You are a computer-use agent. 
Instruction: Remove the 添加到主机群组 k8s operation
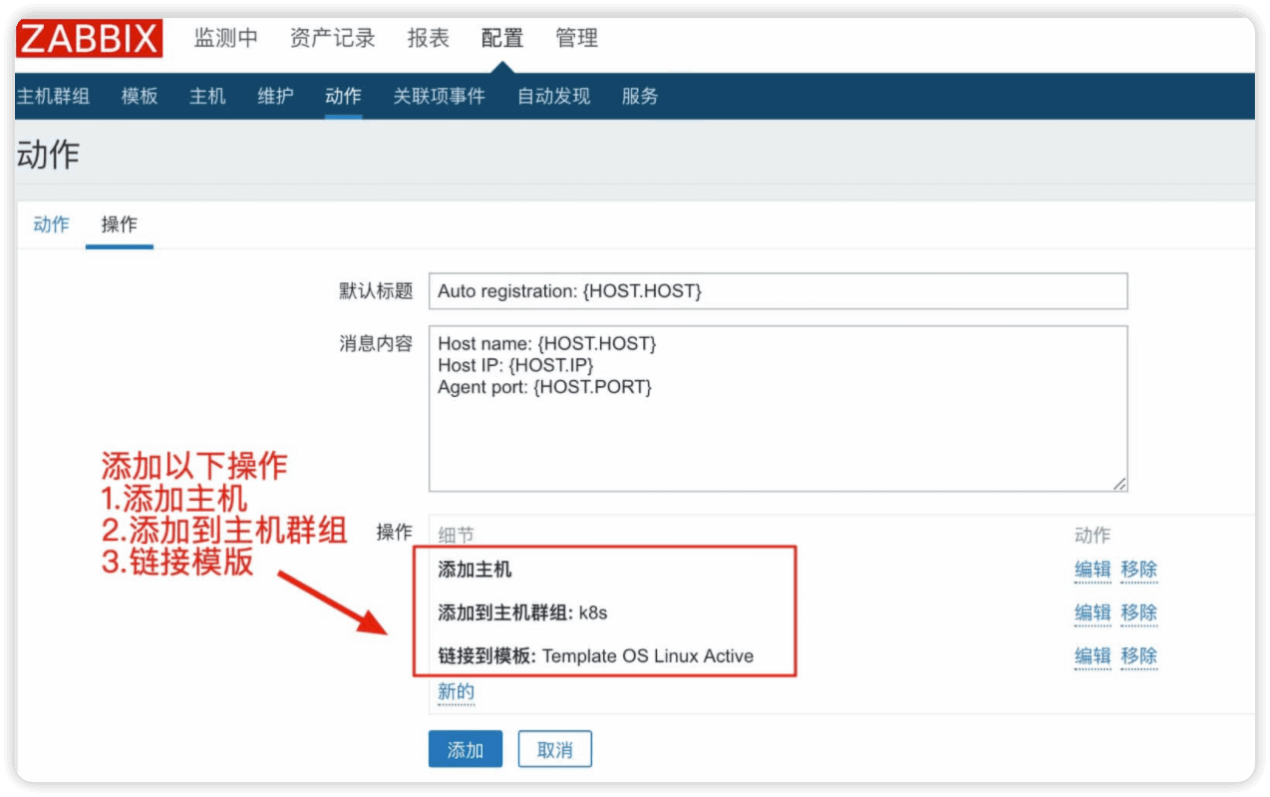point(1139,613)
